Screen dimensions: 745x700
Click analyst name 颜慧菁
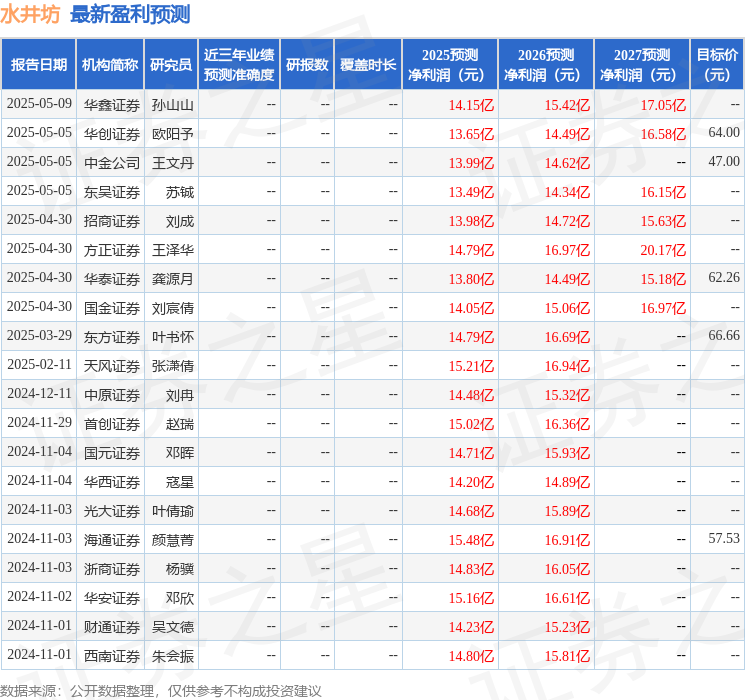(172, 539)
